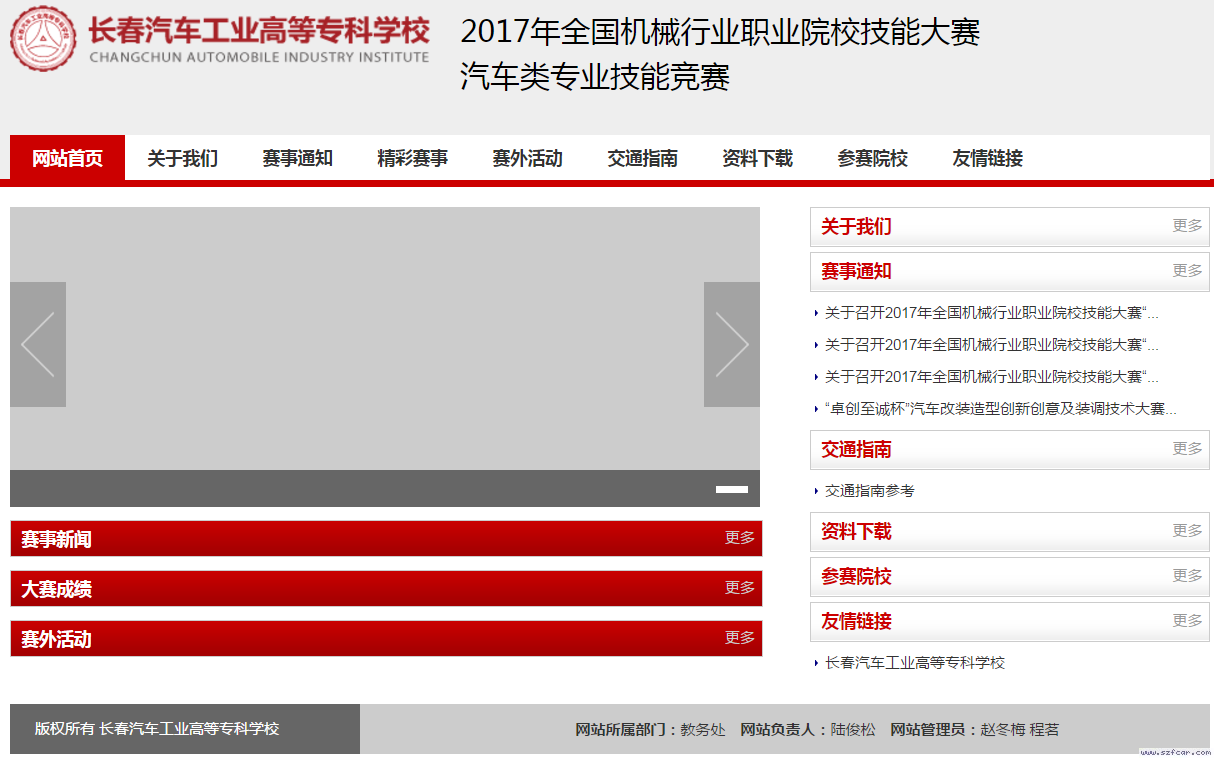The image size is (1214, 758).
Task: Select 参赛院校 in the top navigation bar
Action: point(872,158)
